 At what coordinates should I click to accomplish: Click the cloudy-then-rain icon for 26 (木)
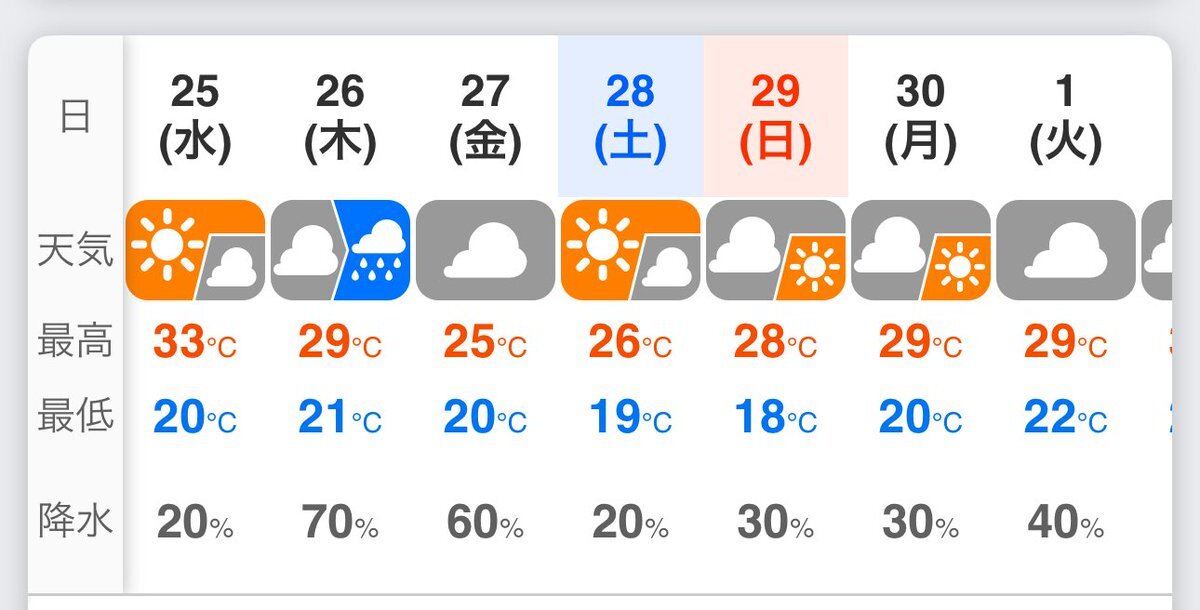coord(340,250)
